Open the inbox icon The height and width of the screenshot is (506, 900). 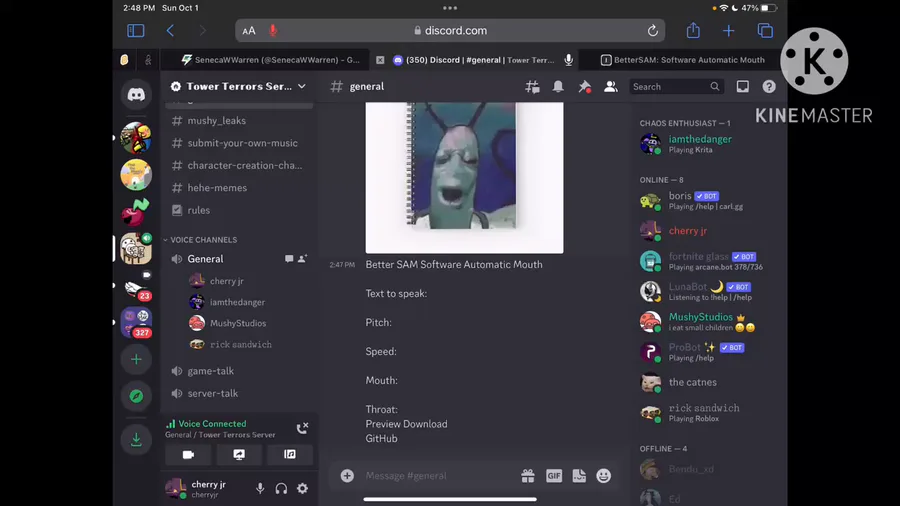(743, 87)
